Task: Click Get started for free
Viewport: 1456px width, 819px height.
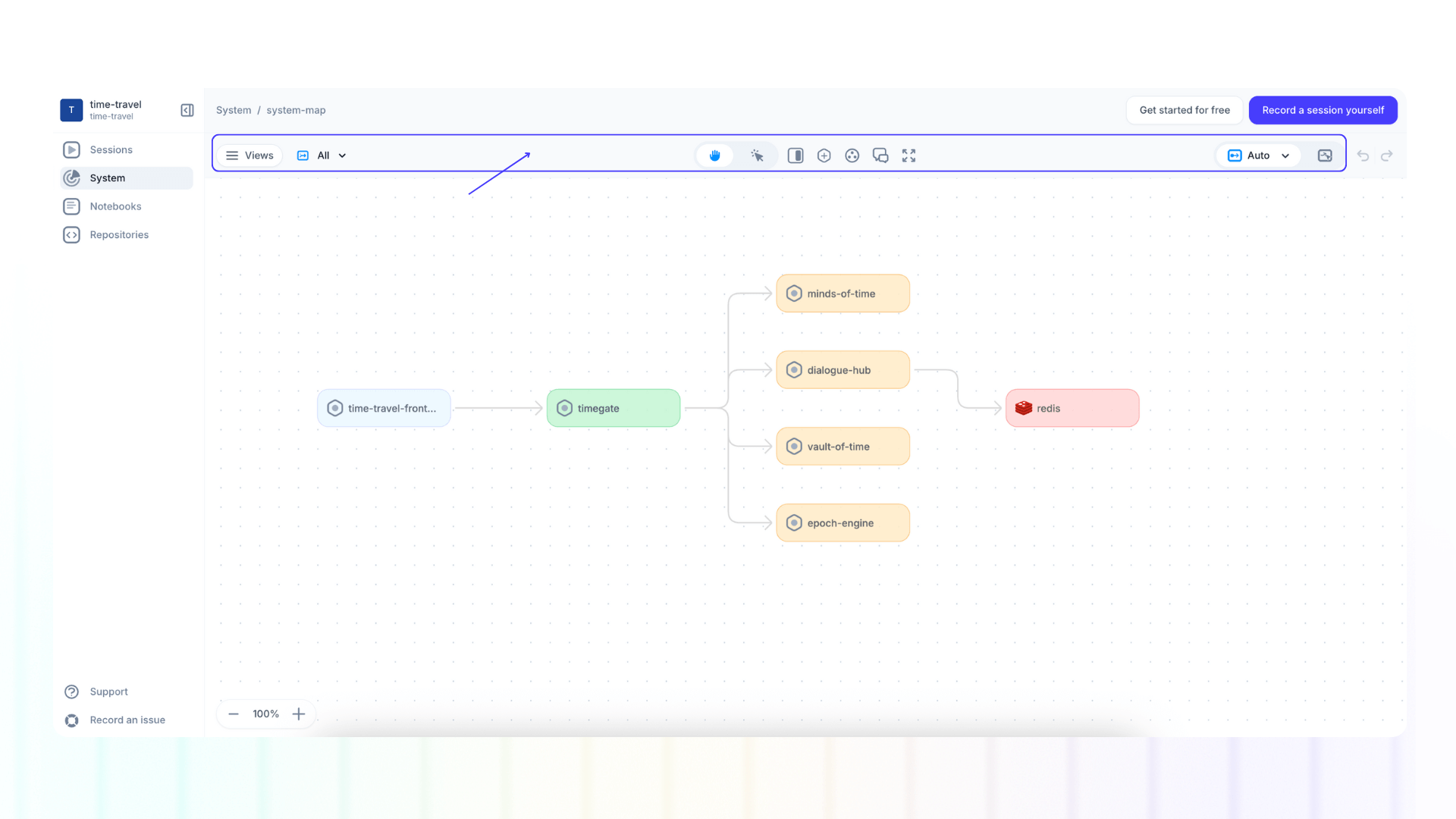Action: (1185, 110)
